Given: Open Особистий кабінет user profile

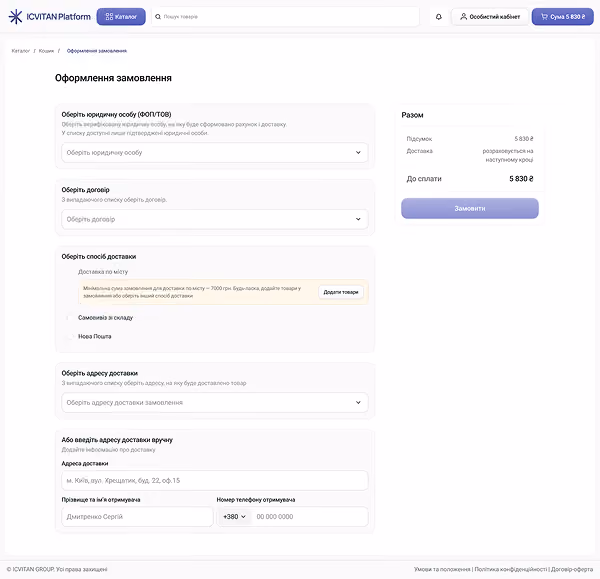Looking at the screenshot, I should point(490,17).
